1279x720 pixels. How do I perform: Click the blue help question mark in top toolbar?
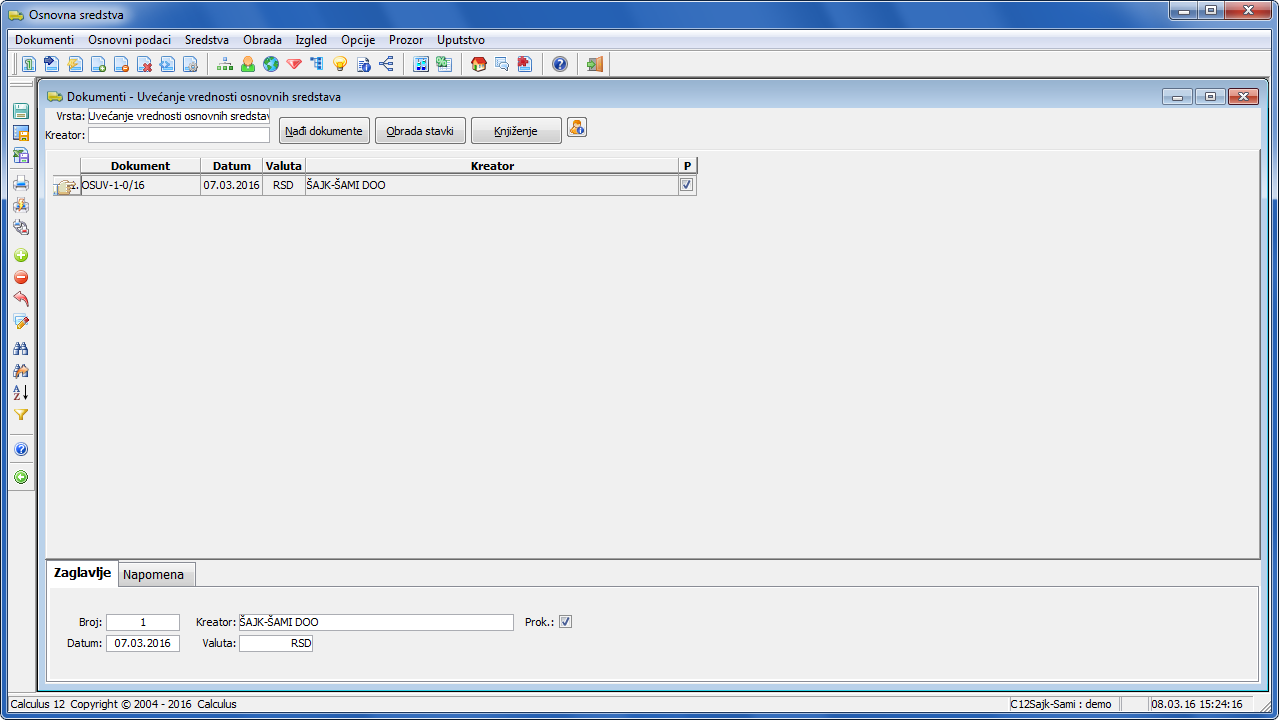tap(560, 64)
